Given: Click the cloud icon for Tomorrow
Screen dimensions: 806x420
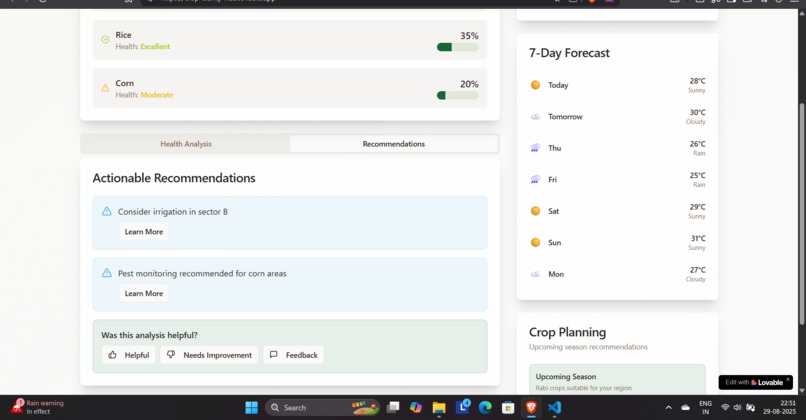Looking at the screenshot, I should 535,117.
